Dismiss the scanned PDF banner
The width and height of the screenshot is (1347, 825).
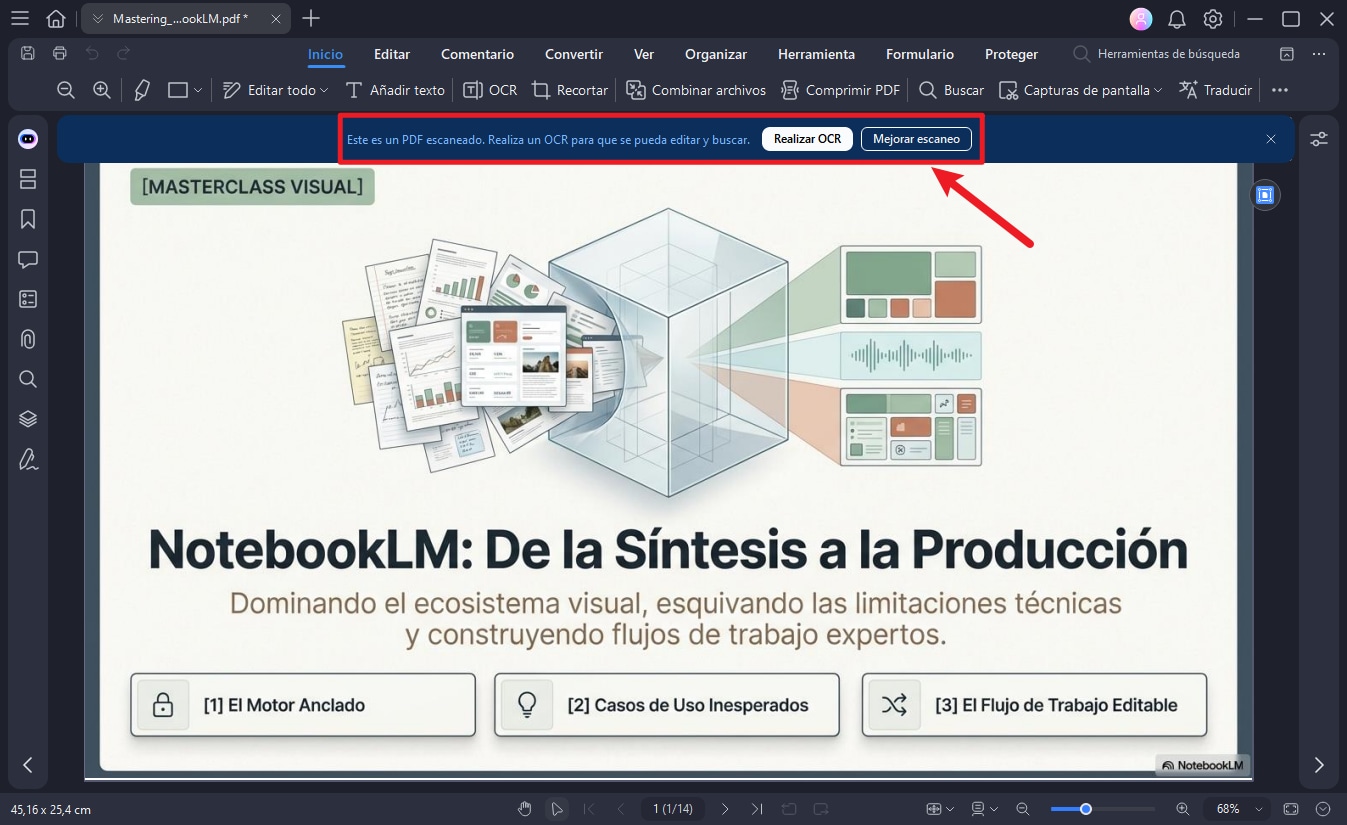pyautogui.click(x=1271, y=139)
